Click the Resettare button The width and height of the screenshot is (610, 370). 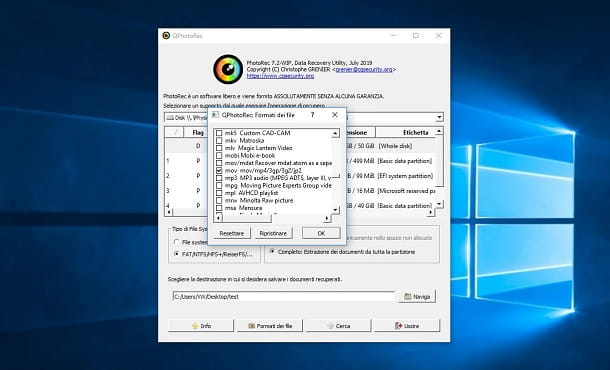pyautogui.click(x=232, y=233)
